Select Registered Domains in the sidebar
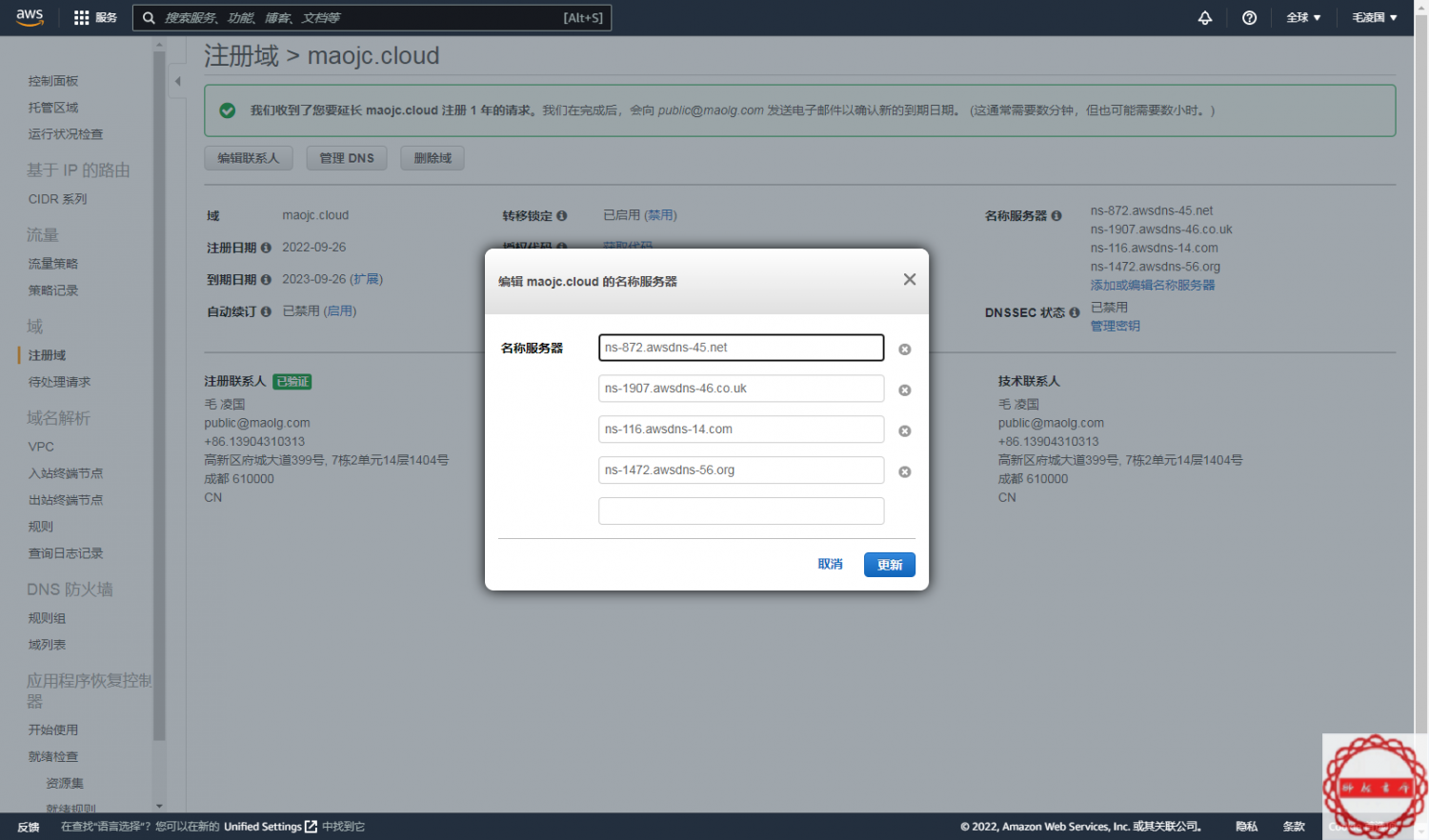Image resolution: width=1429 pixels, height=840 pixels. pyautogui.click(x=47, y=355)
